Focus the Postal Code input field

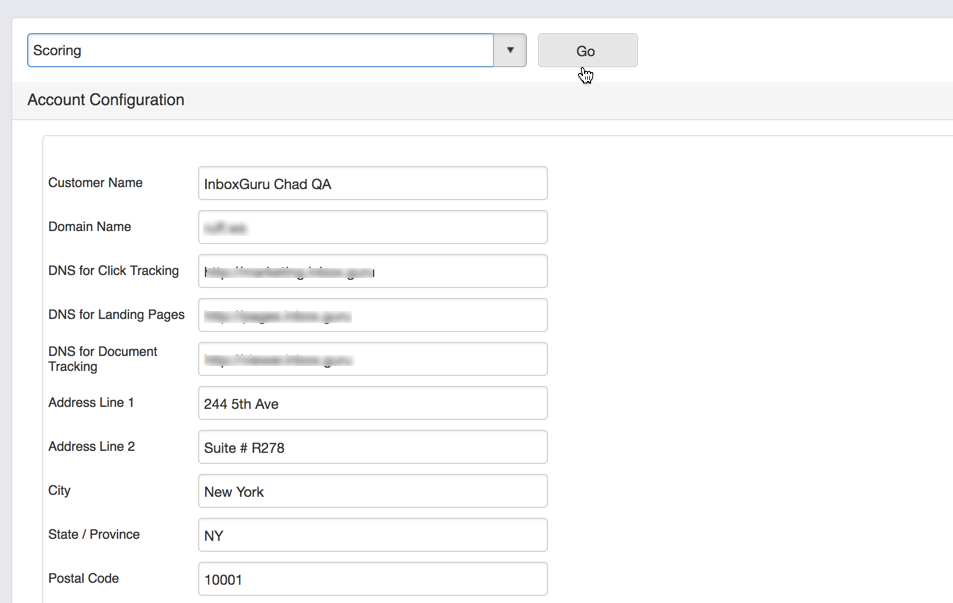coord(372,579)
